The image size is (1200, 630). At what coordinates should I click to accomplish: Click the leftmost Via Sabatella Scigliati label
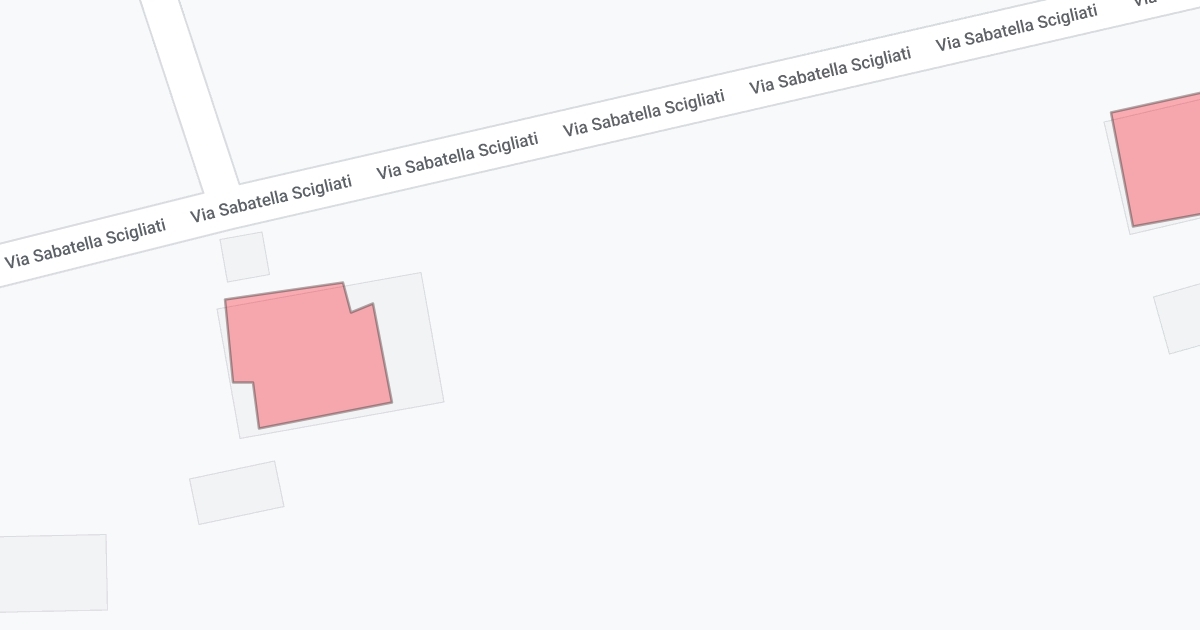coord(85,244)
